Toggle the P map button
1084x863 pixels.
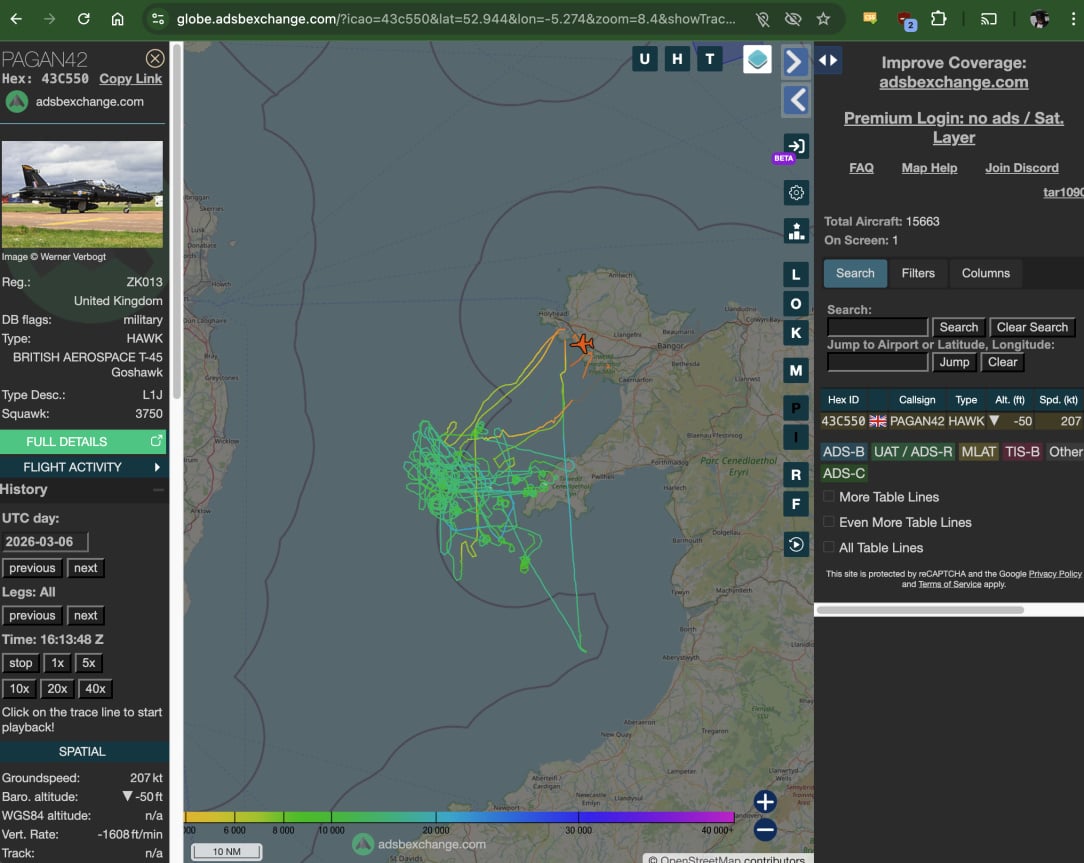(796, 408)
